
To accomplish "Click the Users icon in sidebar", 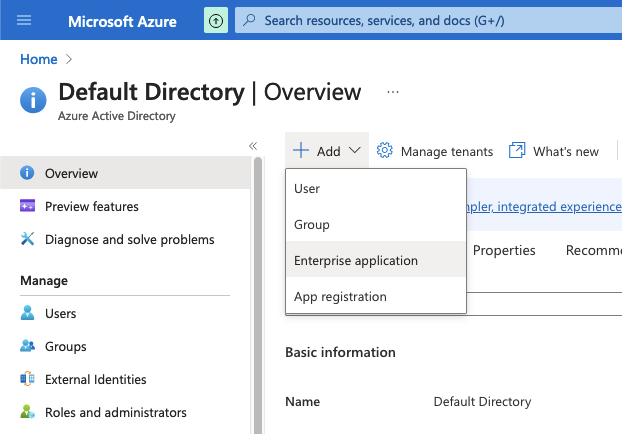I will click(x=28, y=313).
